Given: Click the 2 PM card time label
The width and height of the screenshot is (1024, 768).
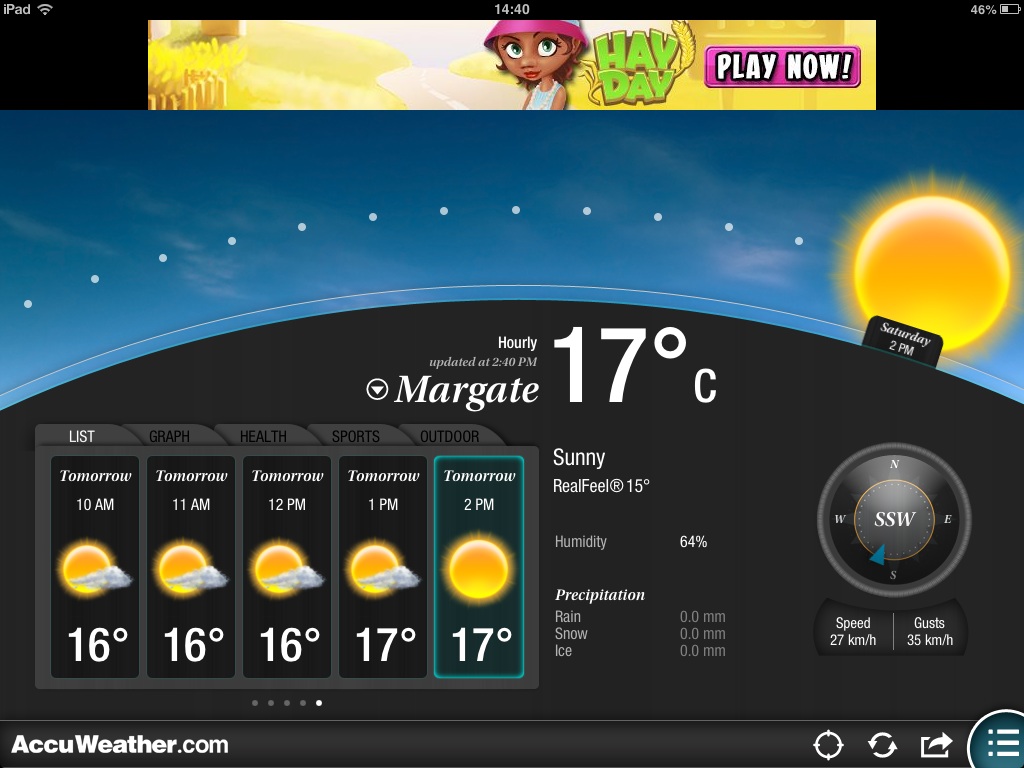Looking at the screenshot, I should [x=479, y=504].
